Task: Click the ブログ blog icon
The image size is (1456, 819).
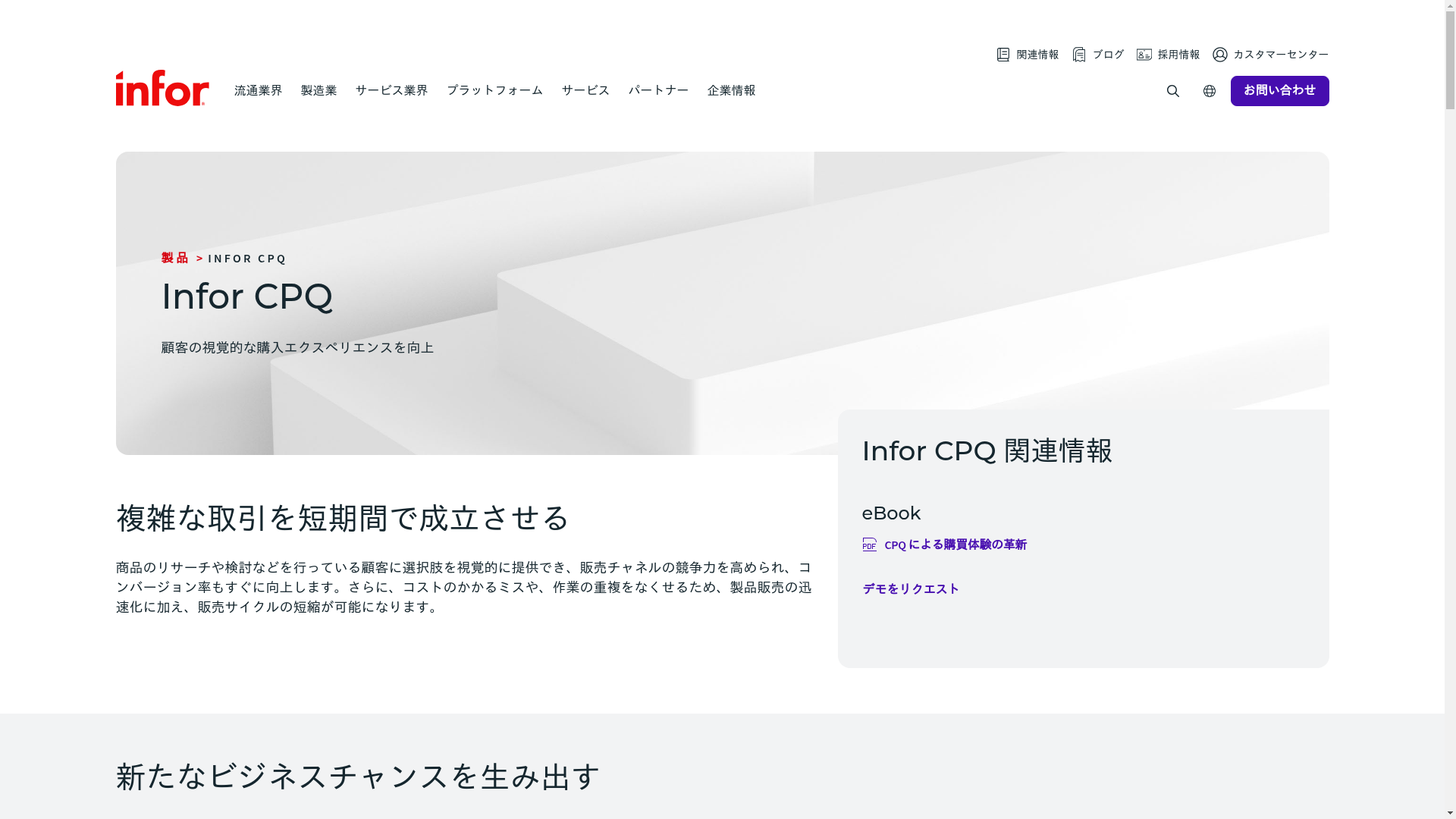Action: pyautogui.click(x=1079, y=55)
